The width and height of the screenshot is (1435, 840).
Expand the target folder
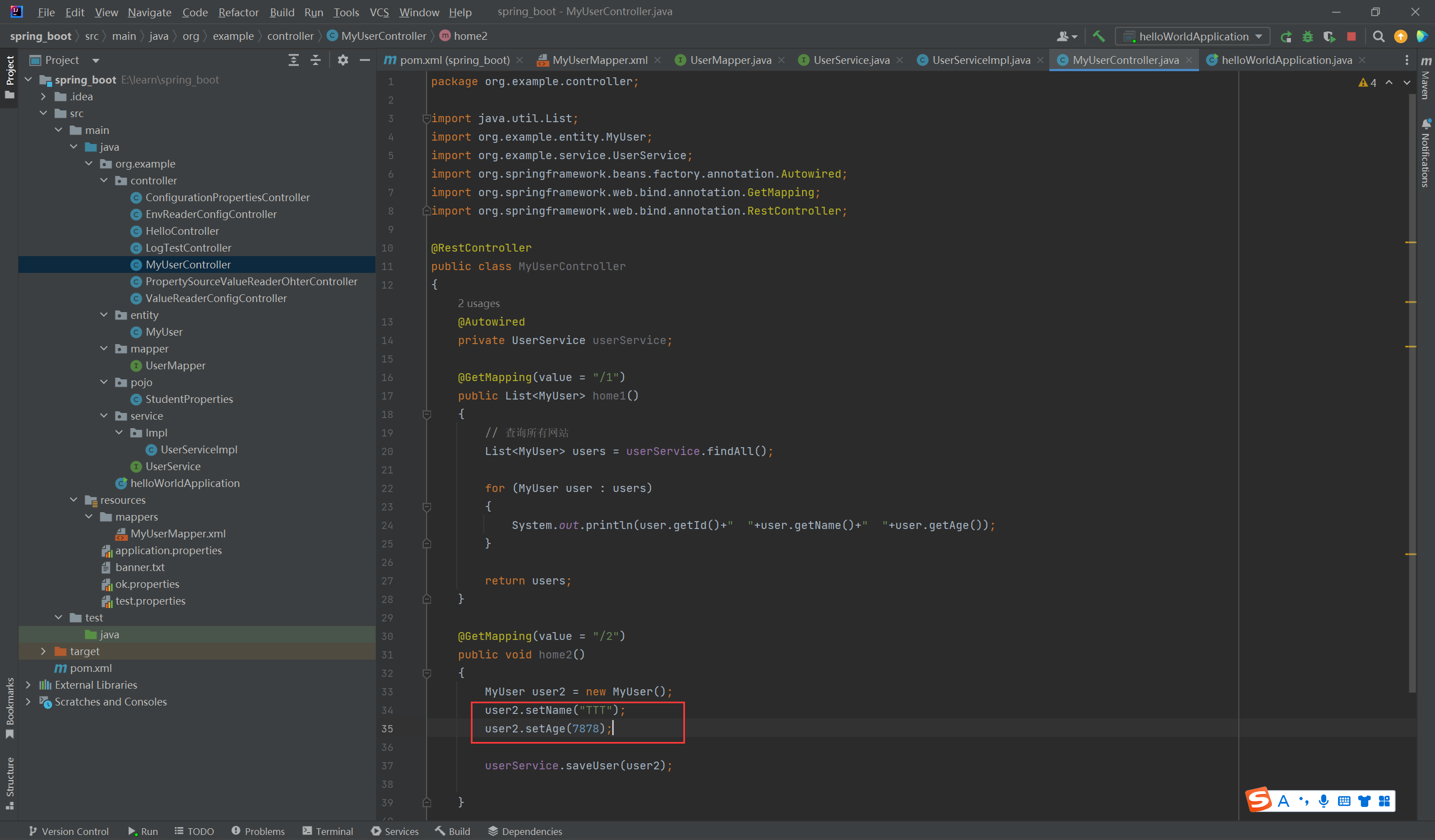(43, 651)
